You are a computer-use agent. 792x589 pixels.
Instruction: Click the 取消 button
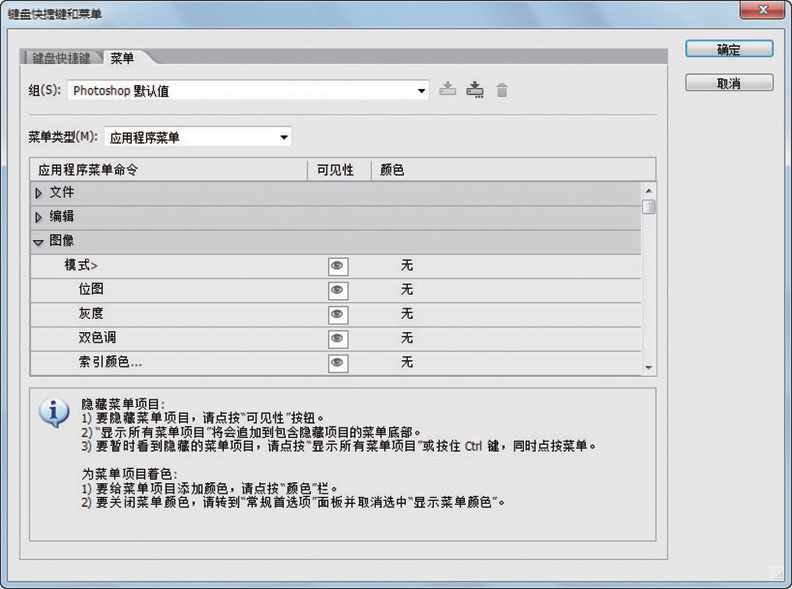click(x=728, y=83)
